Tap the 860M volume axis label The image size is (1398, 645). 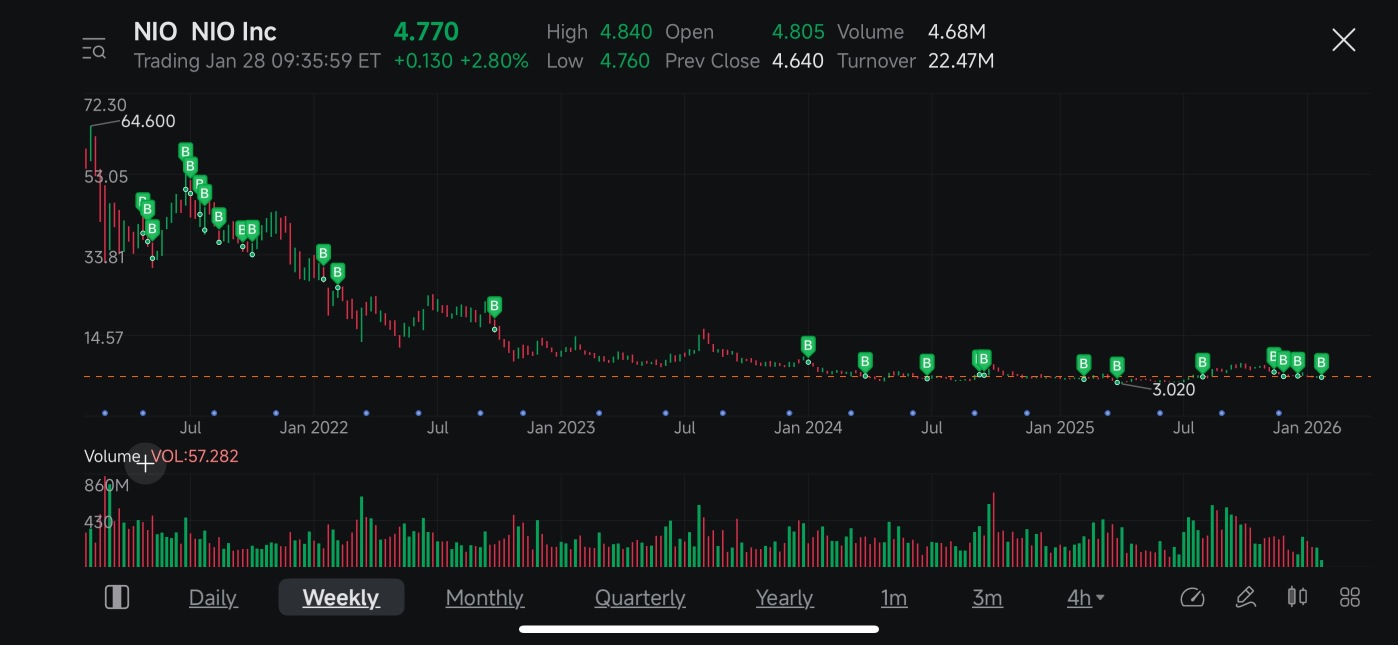107,485
